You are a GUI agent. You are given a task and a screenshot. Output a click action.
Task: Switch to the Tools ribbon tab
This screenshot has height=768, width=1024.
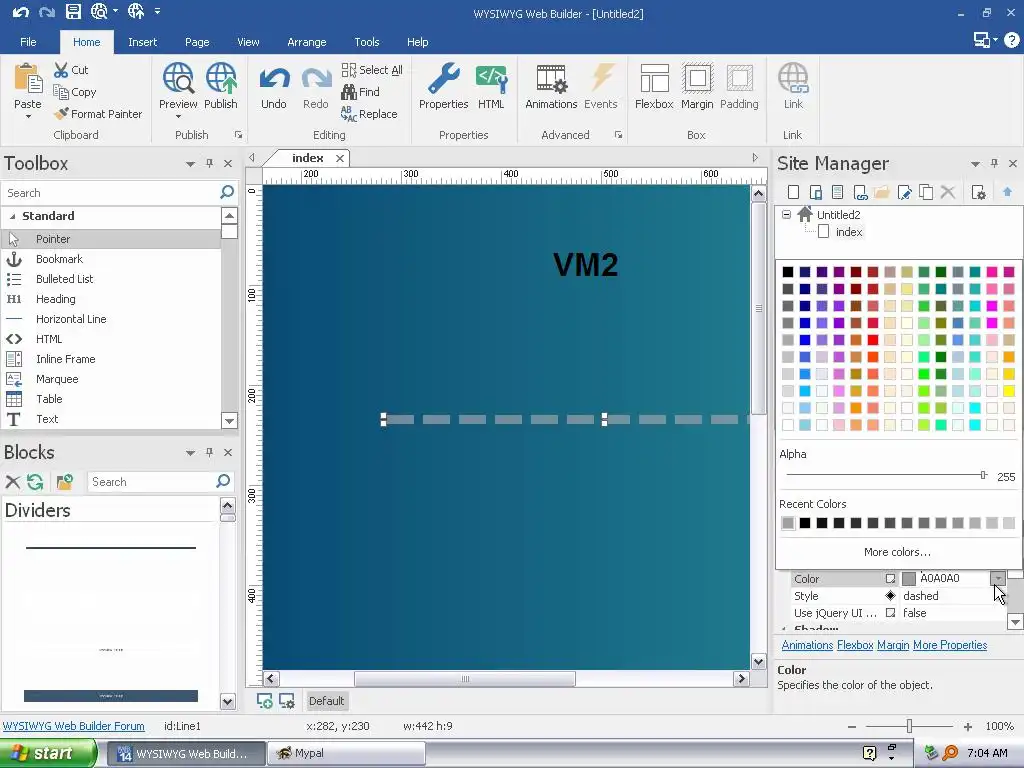(367, 42)
